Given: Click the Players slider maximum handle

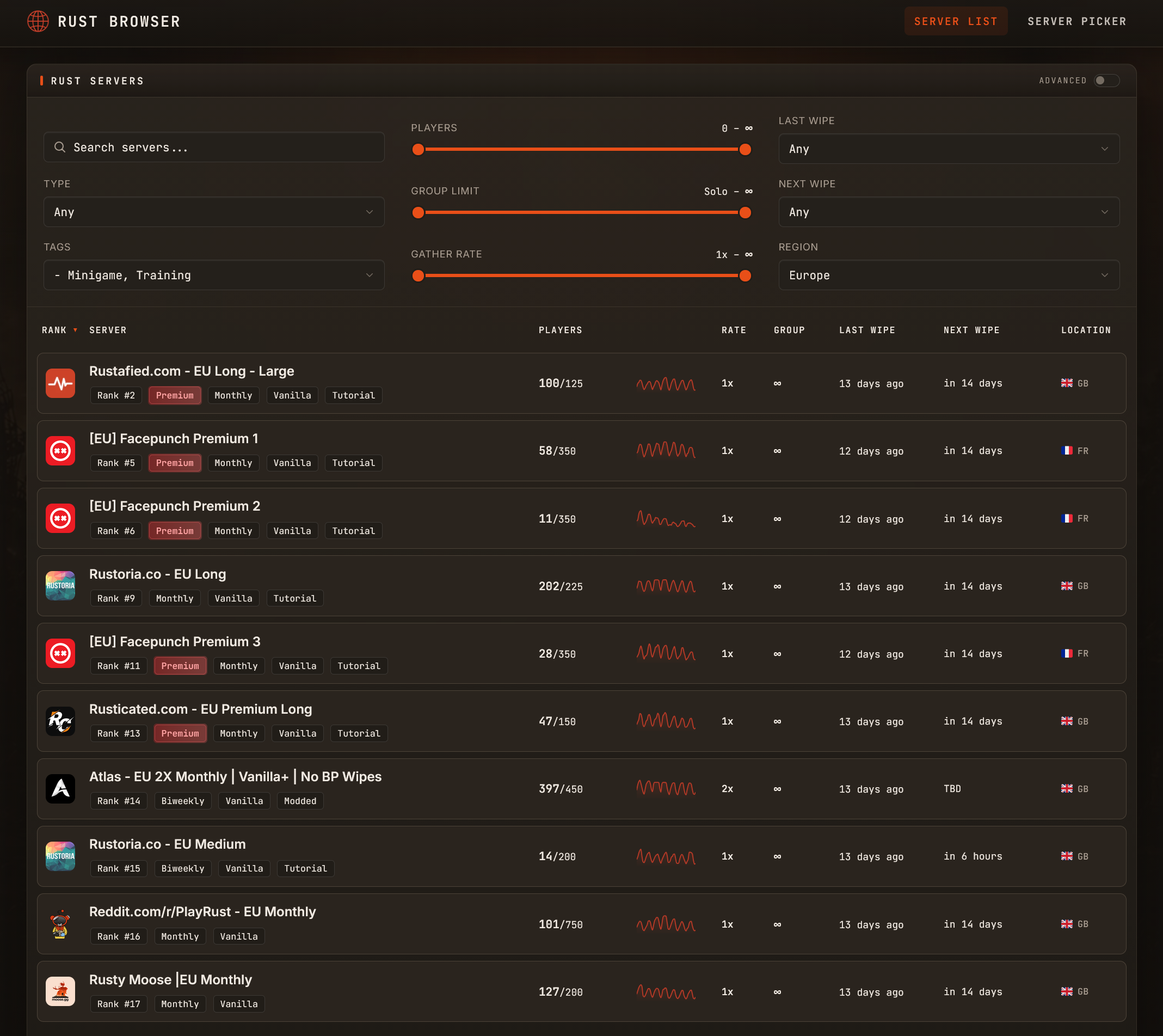Looking at the screenshot, I should click(746, 150).
